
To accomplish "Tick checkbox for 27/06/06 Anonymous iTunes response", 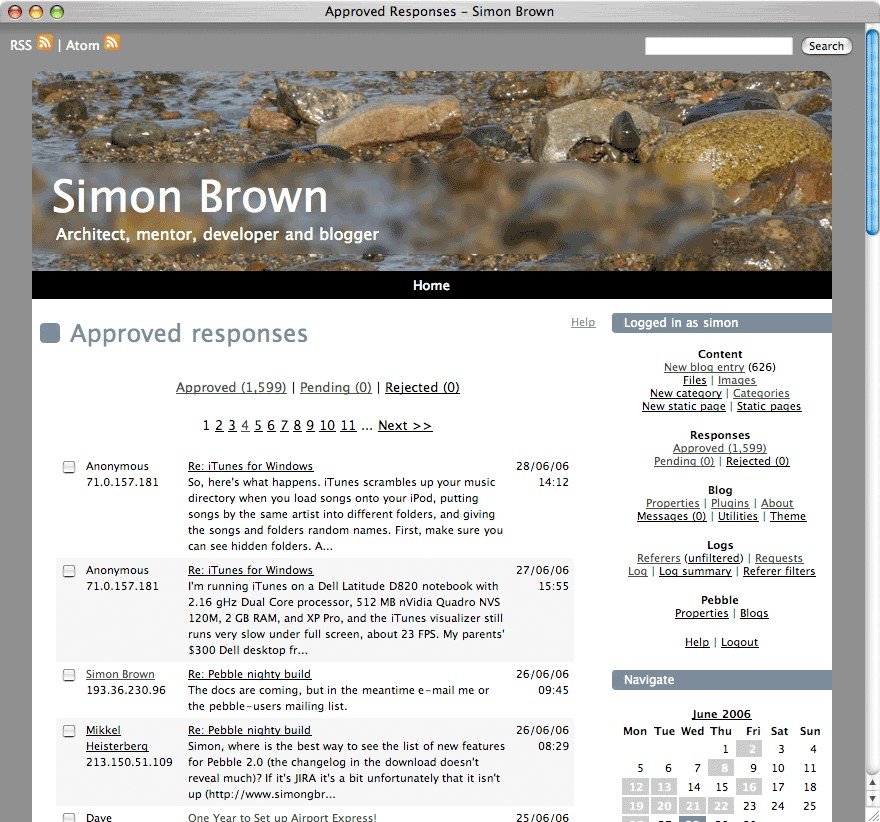I will point(68,571).
